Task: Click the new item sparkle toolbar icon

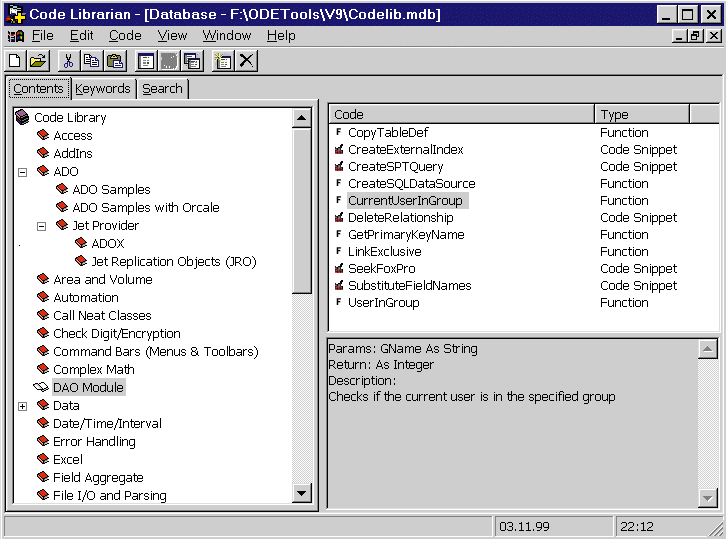Action: (x=223, y=61)
